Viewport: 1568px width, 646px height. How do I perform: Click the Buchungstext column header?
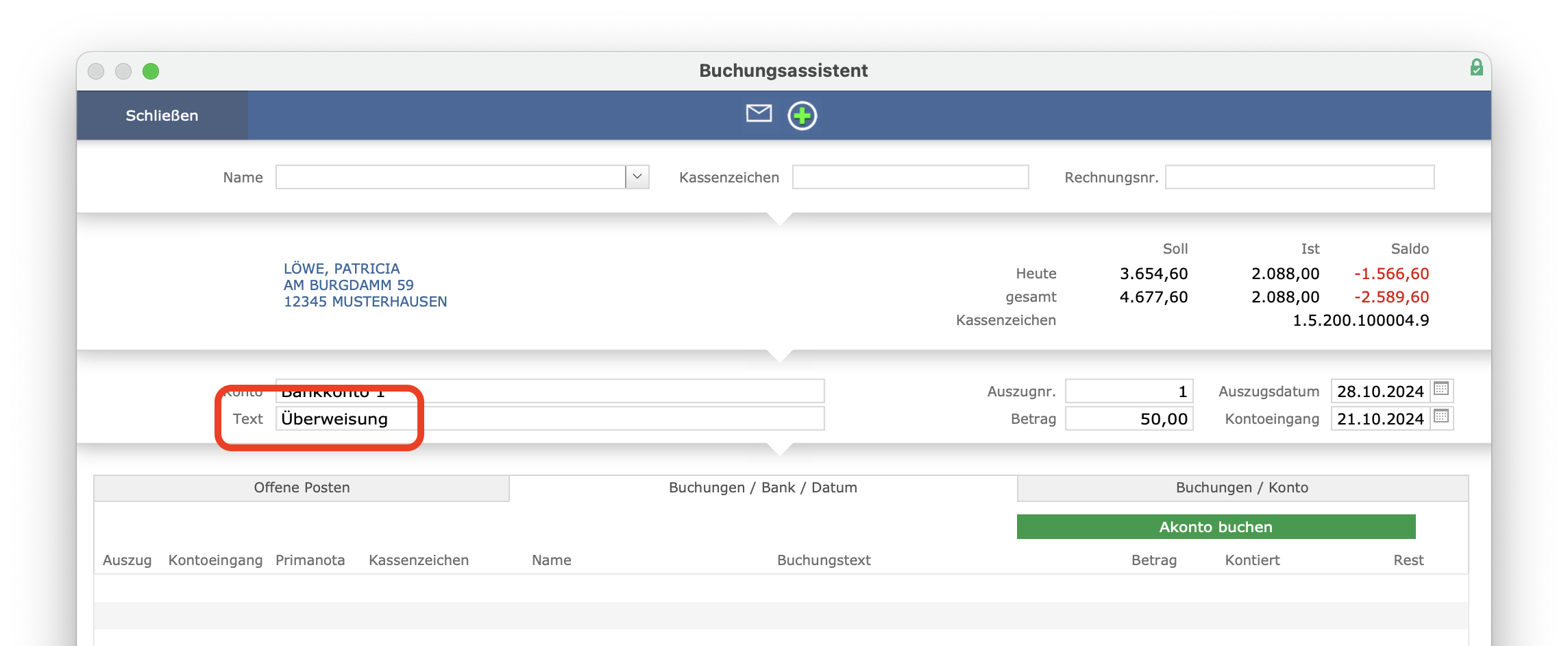point(824,560)
